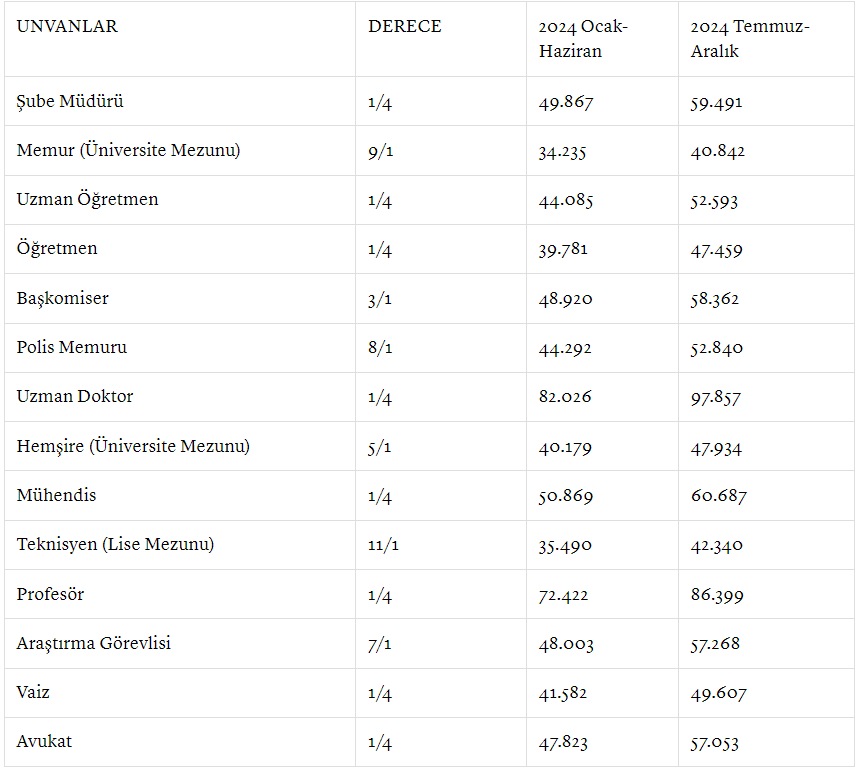This screenshot has width=856, height=767.
Task: Click the DERECE column header
Action: 405,26
